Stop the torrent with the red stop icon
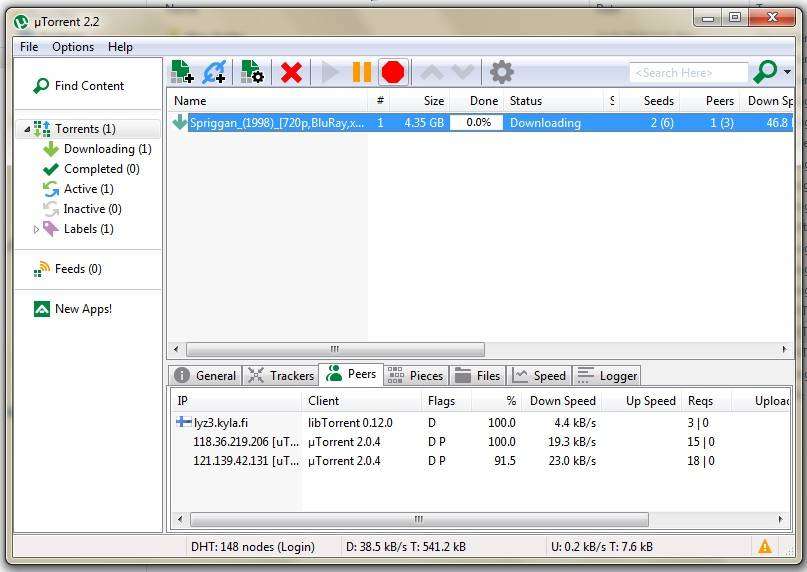807x572 pixels. pos(393,72)
